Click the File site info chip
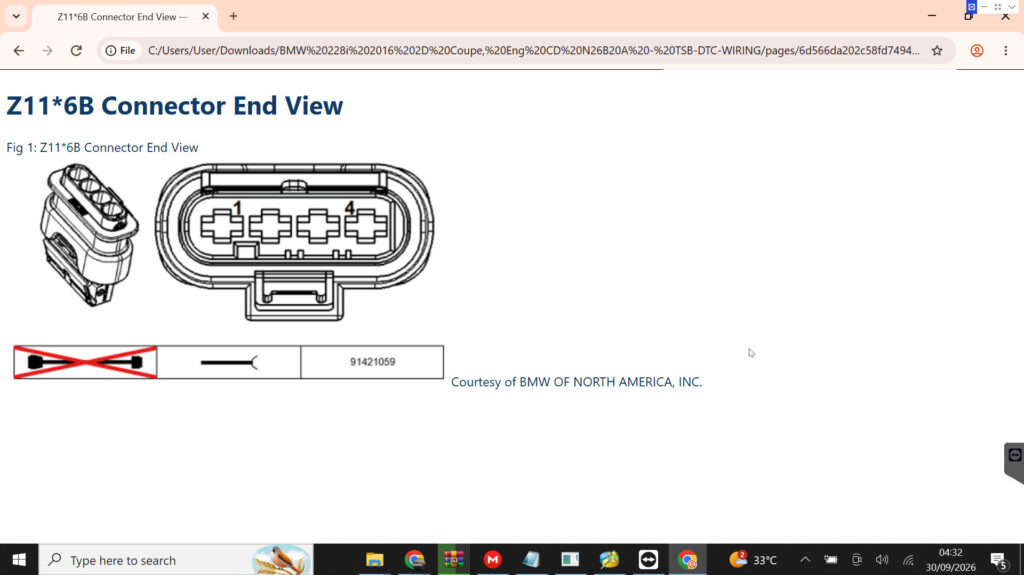Viewport: 1024px width, 575px height. click(121, 50)
